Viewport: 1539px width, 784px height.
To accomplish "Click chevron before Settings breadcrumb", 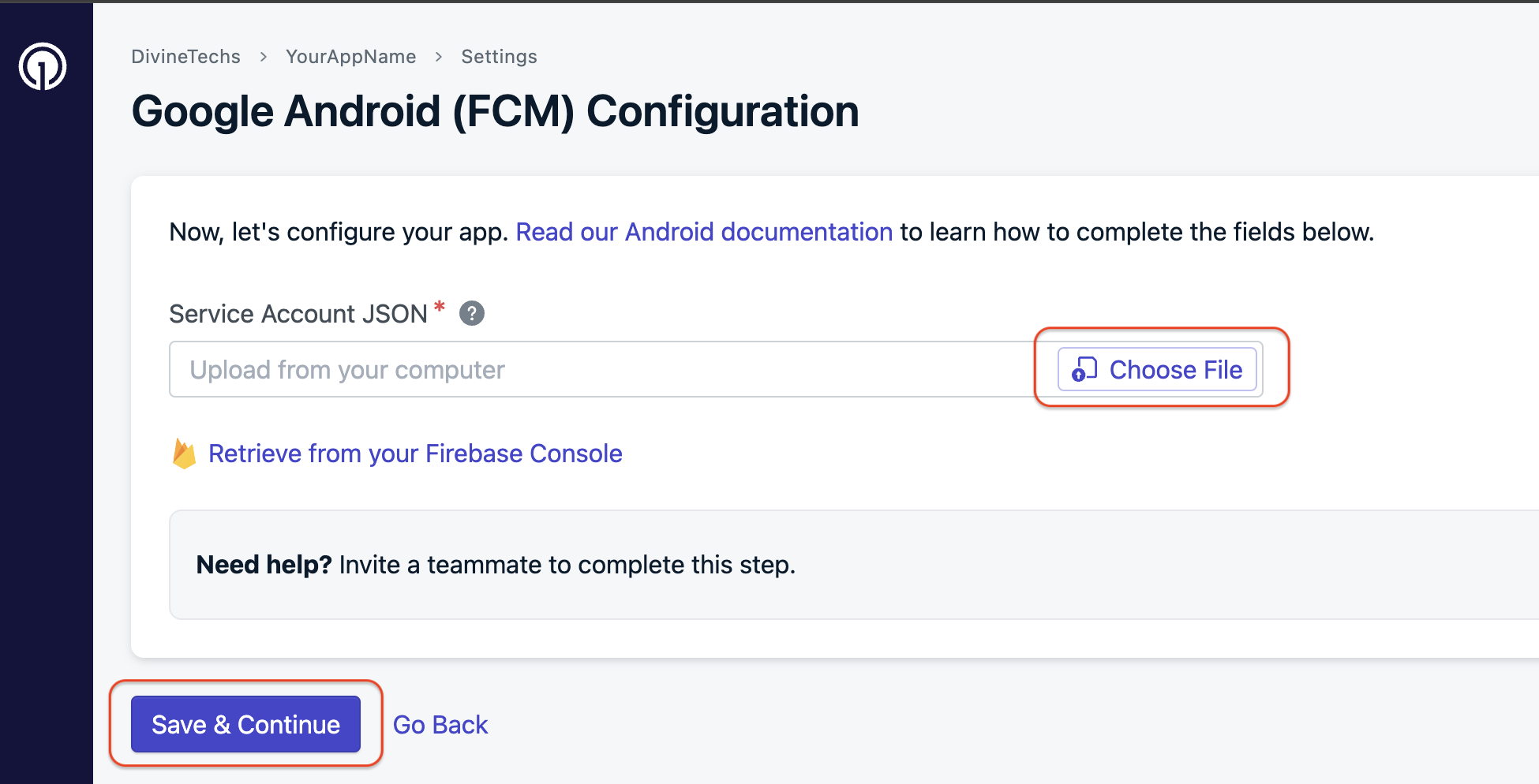I will tap(439, 57).
